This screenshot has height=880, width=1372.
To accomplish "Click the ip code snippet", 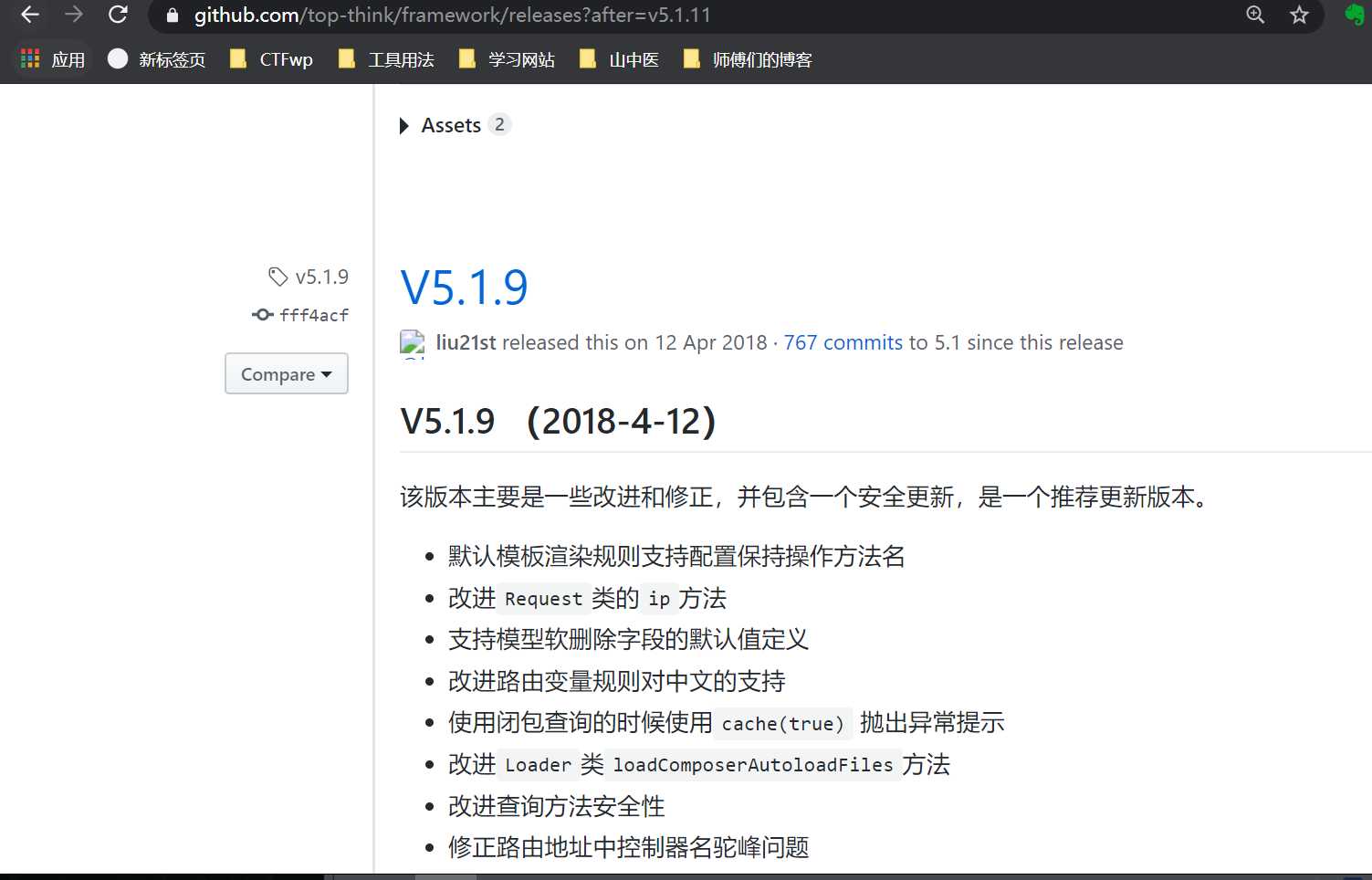I will pos(659,599).
